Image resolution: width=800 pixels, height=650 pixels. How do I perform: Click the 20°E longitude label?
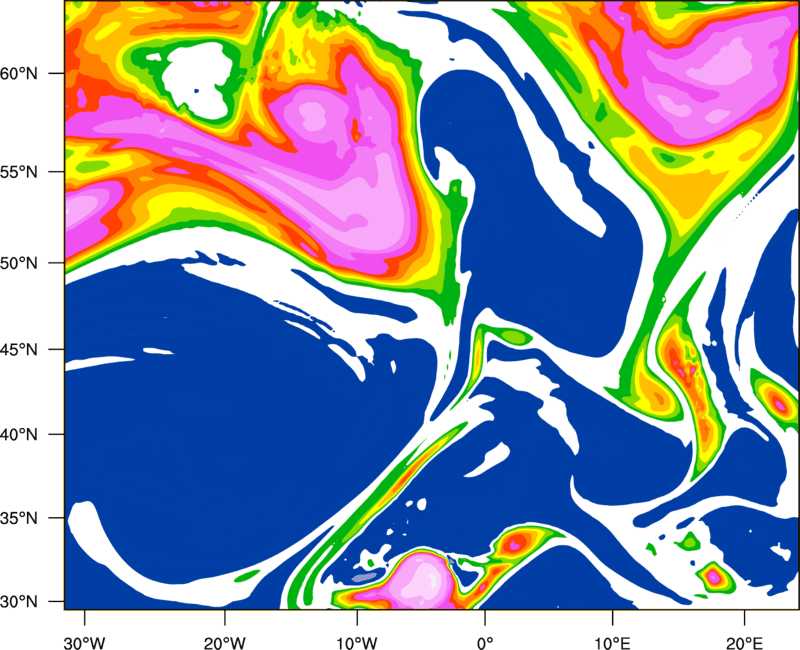(x=744, y=643)
